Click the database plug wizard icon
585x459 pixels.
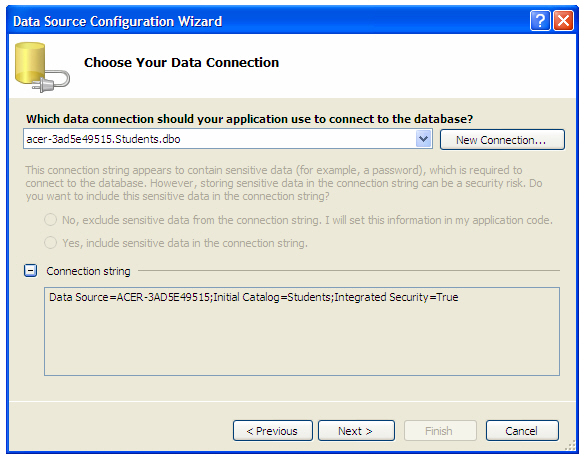42,67
